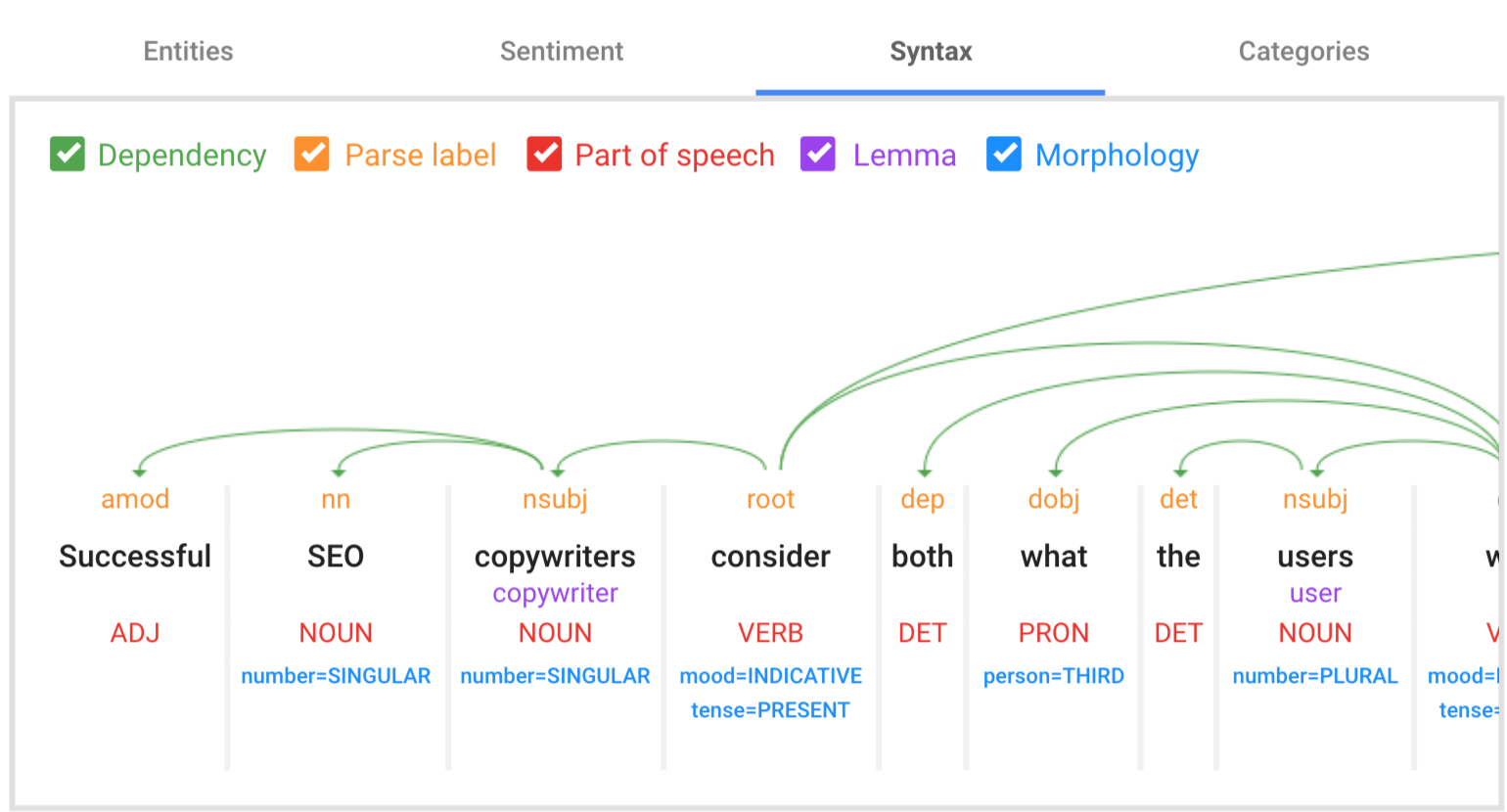Open the Categories tab
Image resolution: width=1507 pixels, height=812 pixels.
pyautogui.click(x=1303, y=51)
